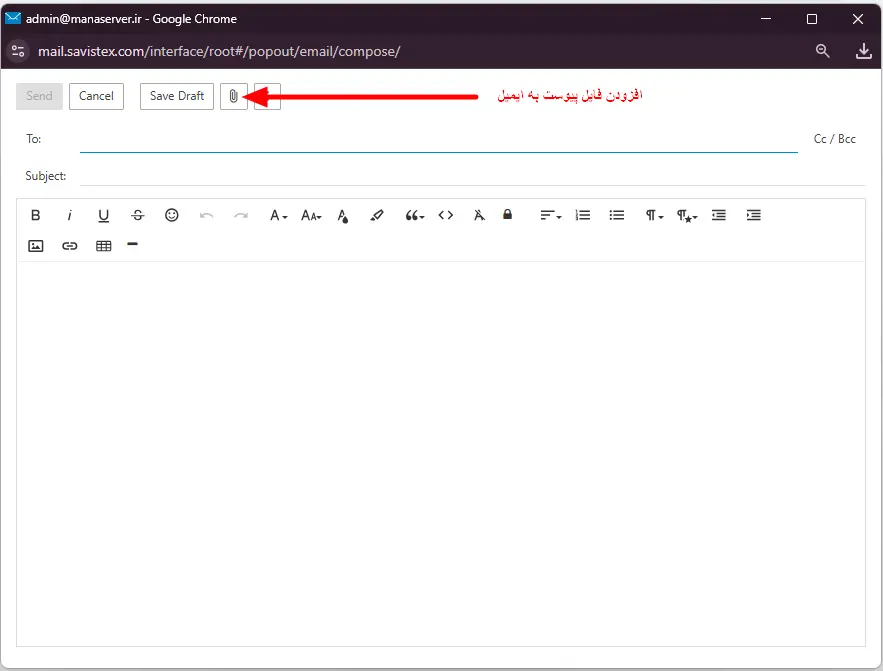The width and height of the screenshot is (883, 671).
Task: Insert a hyperlink into the message
Action: (69, 245)
